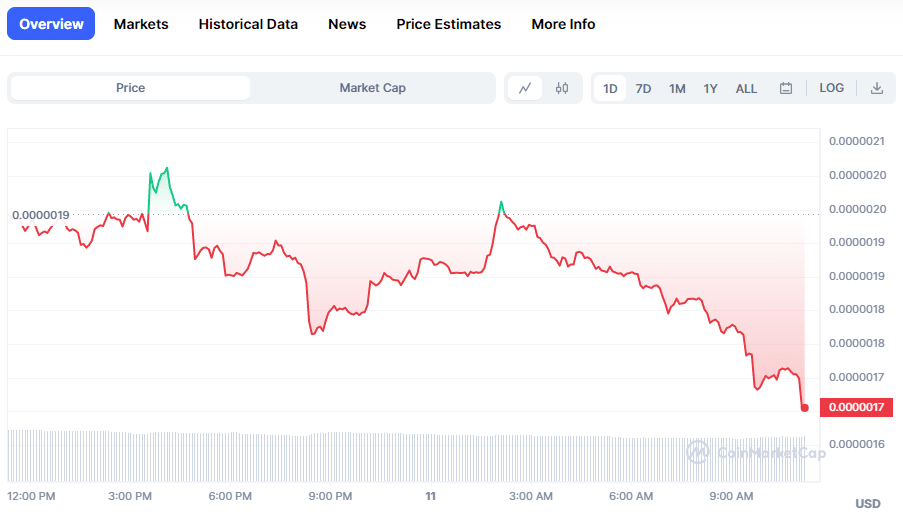Viewport: 903px width, 516px height.
Task: Open the Overview tab
Action: [x=51, y=24]
